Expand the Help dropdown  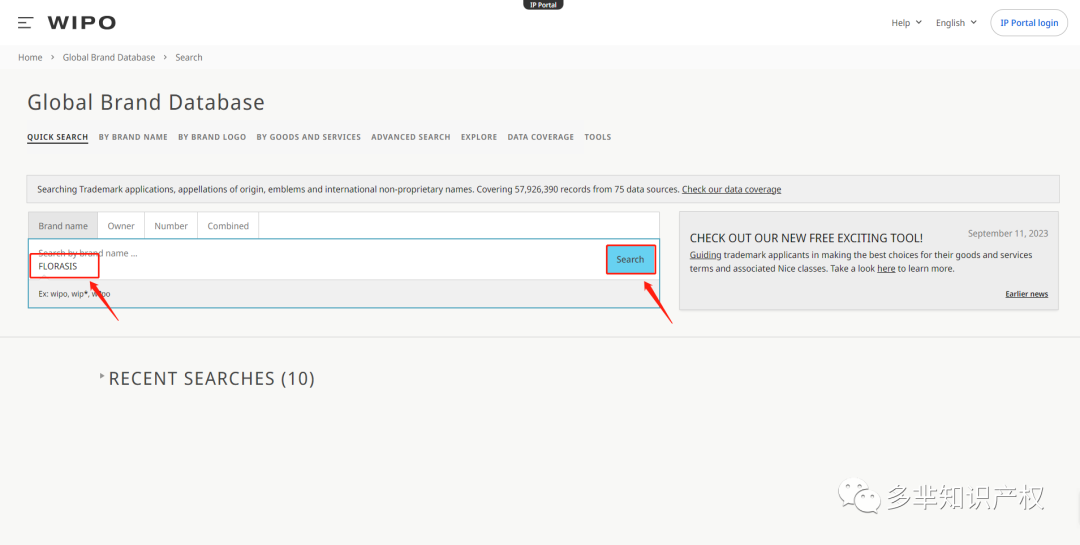coord(906,23)
